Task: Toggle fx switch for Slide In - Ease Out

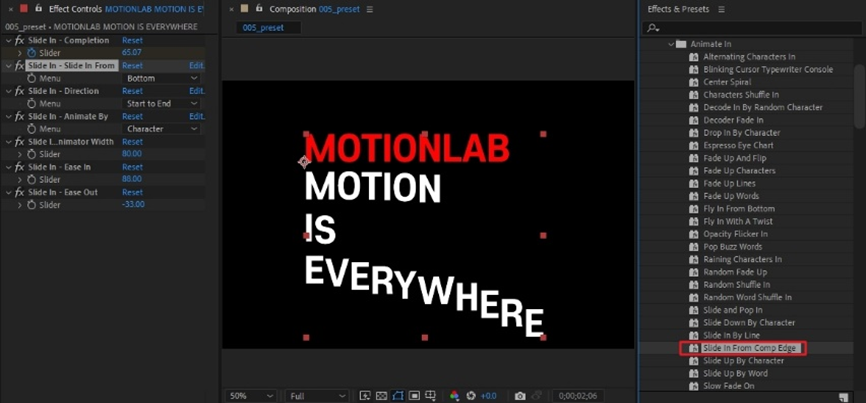Action: [x=19, y=193]
